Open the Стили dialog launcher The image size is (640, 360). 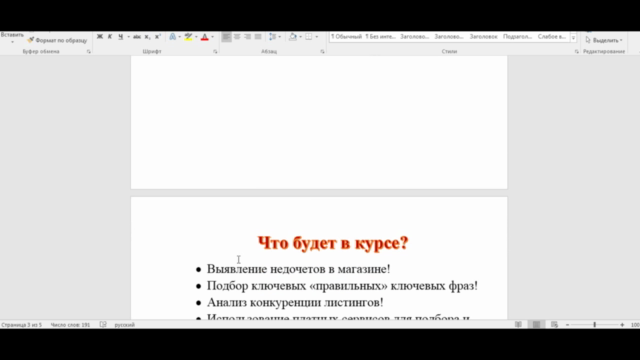click(x=577, y=52)
